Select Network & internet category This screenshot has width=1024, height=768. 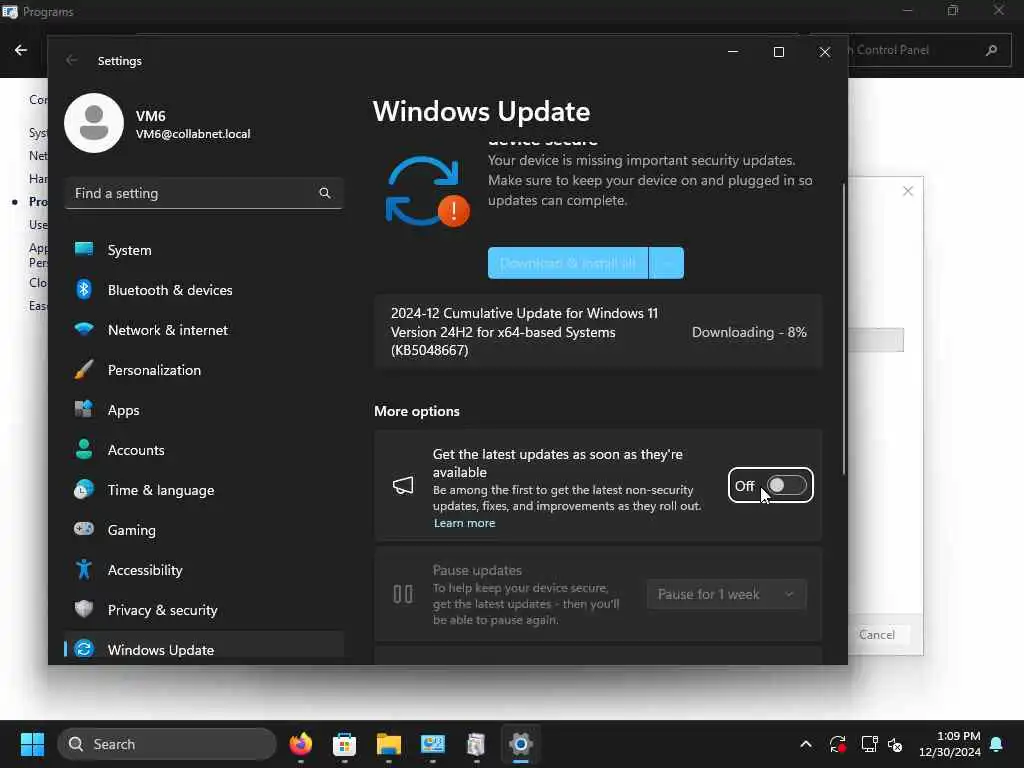click(204, 329)
